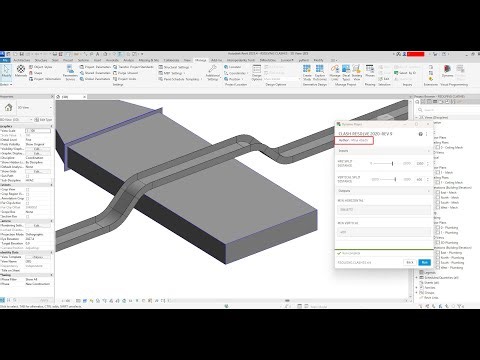Switch to the Structure ribbon tab
The image size is (480, 360).
[x=41, y=60]
